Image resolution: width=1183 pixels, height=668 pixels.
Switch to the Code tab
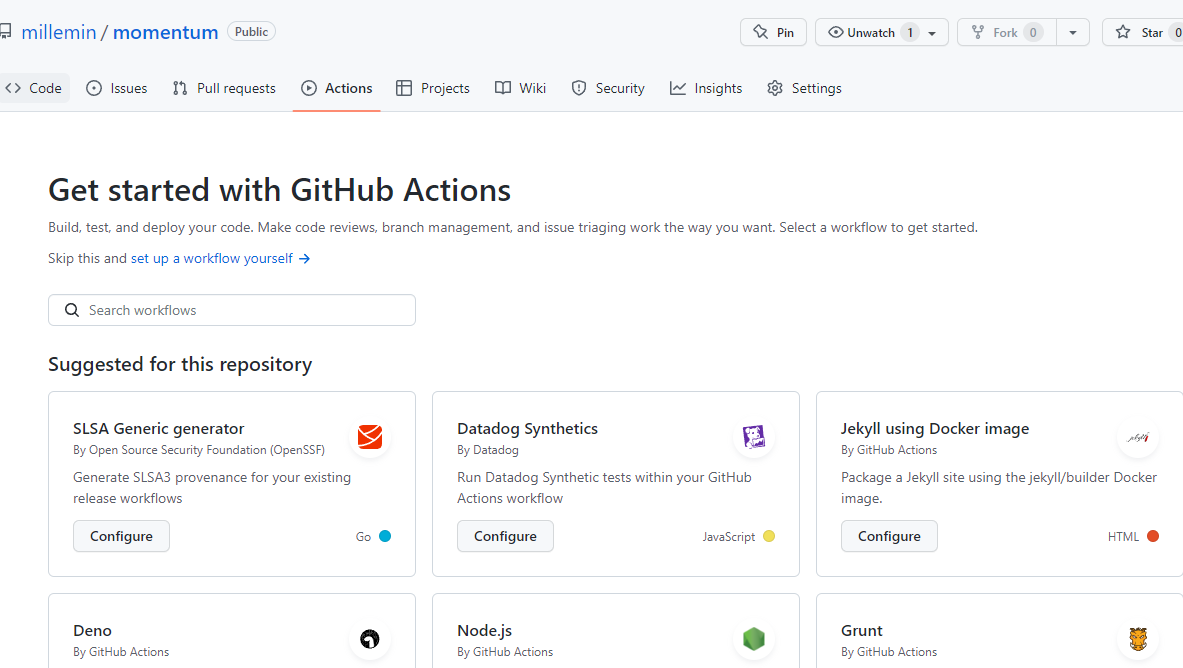[x=35, y=88]
